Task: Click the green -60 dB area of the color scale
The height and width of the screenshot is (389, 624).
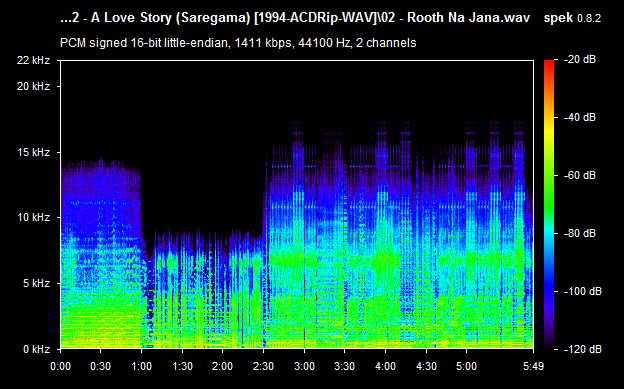Action: coord(549,175)
